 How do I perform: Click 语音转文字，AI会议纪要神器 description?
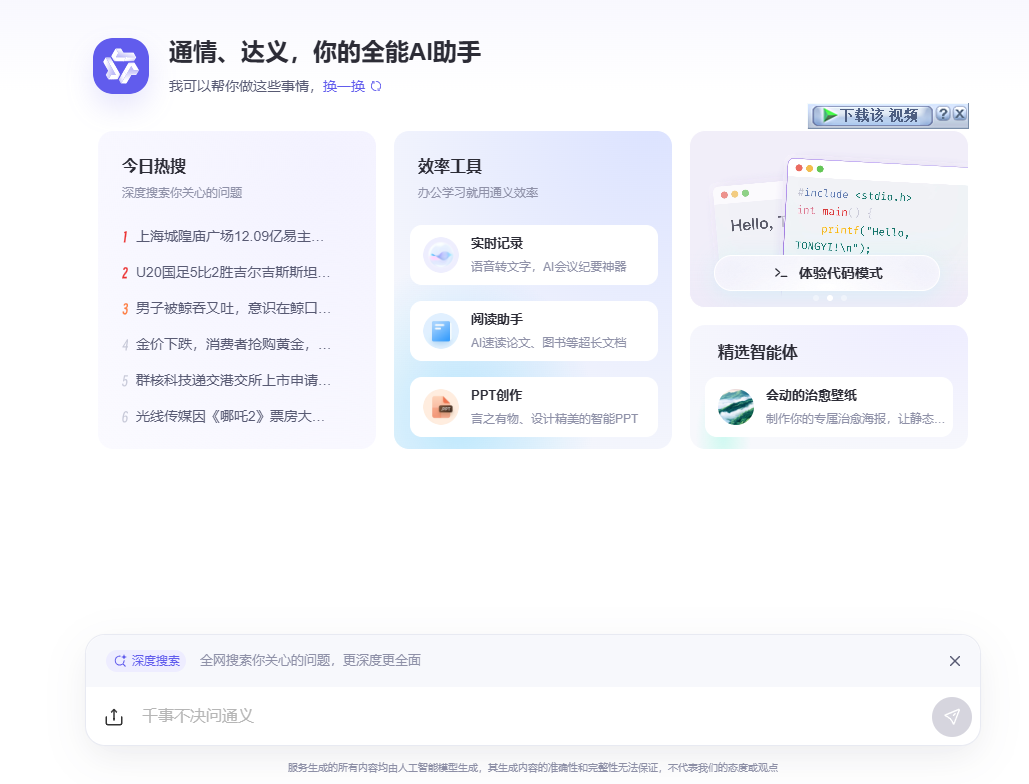(x=549, y=266)
